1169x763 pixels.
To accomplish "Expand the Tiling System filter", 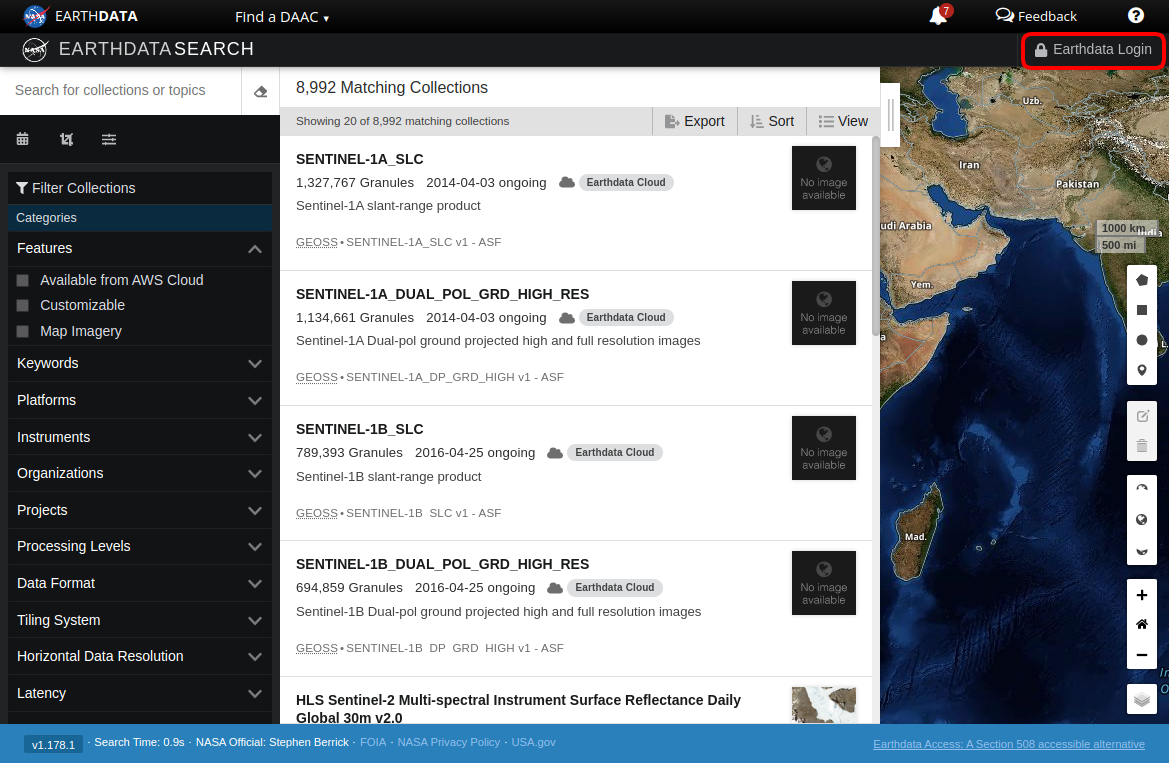I will pyautogui.click(x=140, y=620).
